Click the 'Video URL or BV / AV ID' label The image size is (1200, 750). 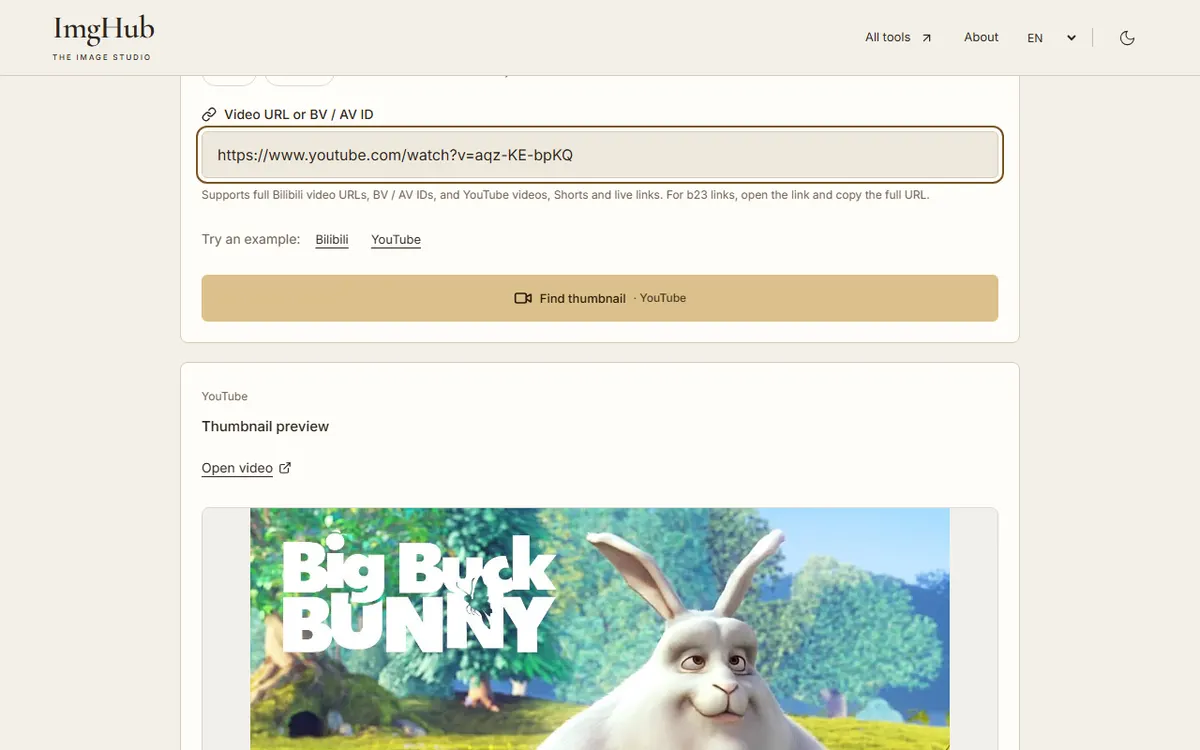click(x=299, y=115)
